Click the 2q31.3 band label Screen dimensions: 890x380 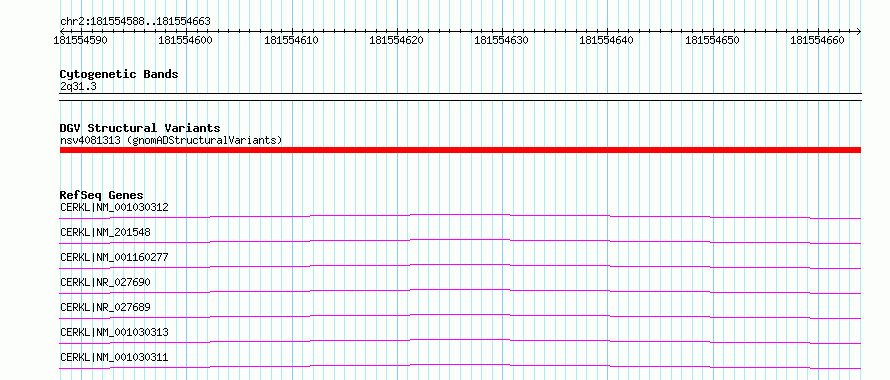click(79, 86)
